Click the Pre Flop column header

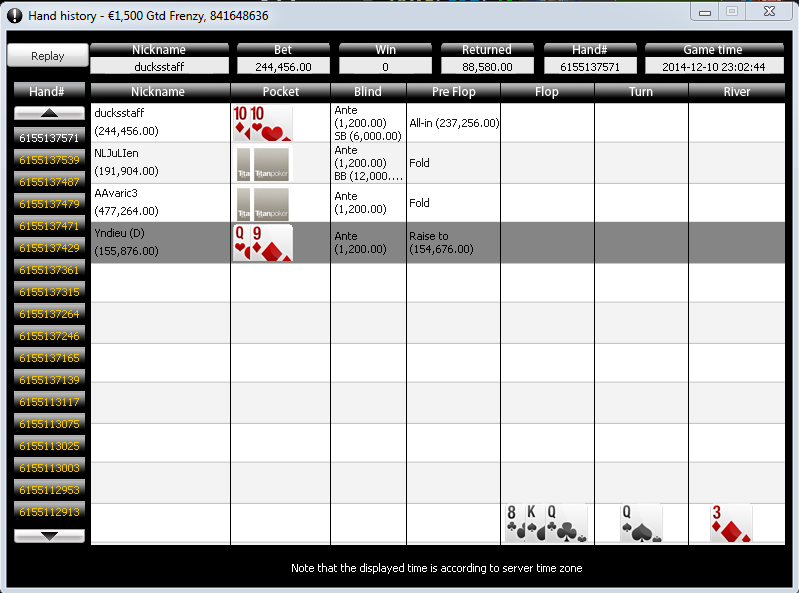(454, 92)
